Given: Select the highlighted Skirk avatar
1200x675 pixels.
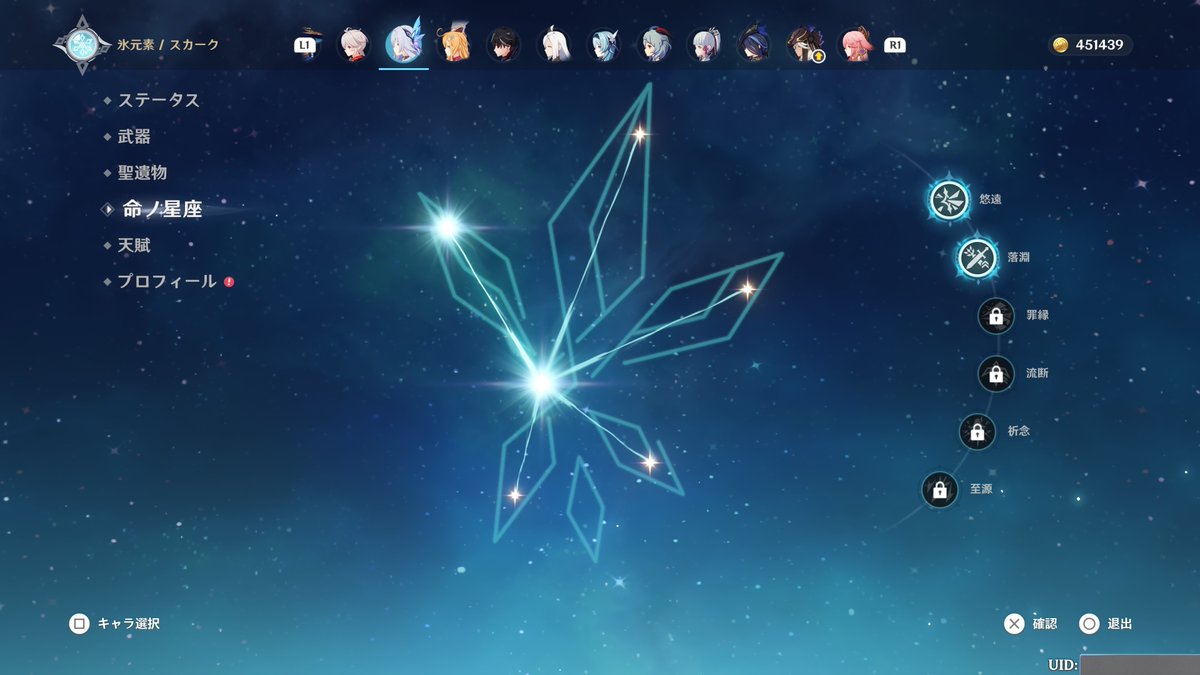Looking at the screenshot, I should 404,44.
